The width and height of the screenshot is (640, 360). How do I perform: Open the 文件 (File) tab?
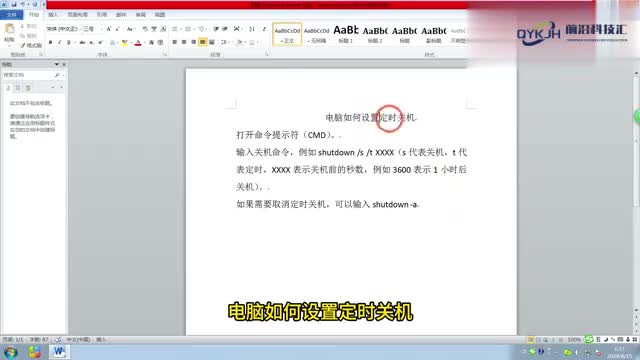point(11,15)
